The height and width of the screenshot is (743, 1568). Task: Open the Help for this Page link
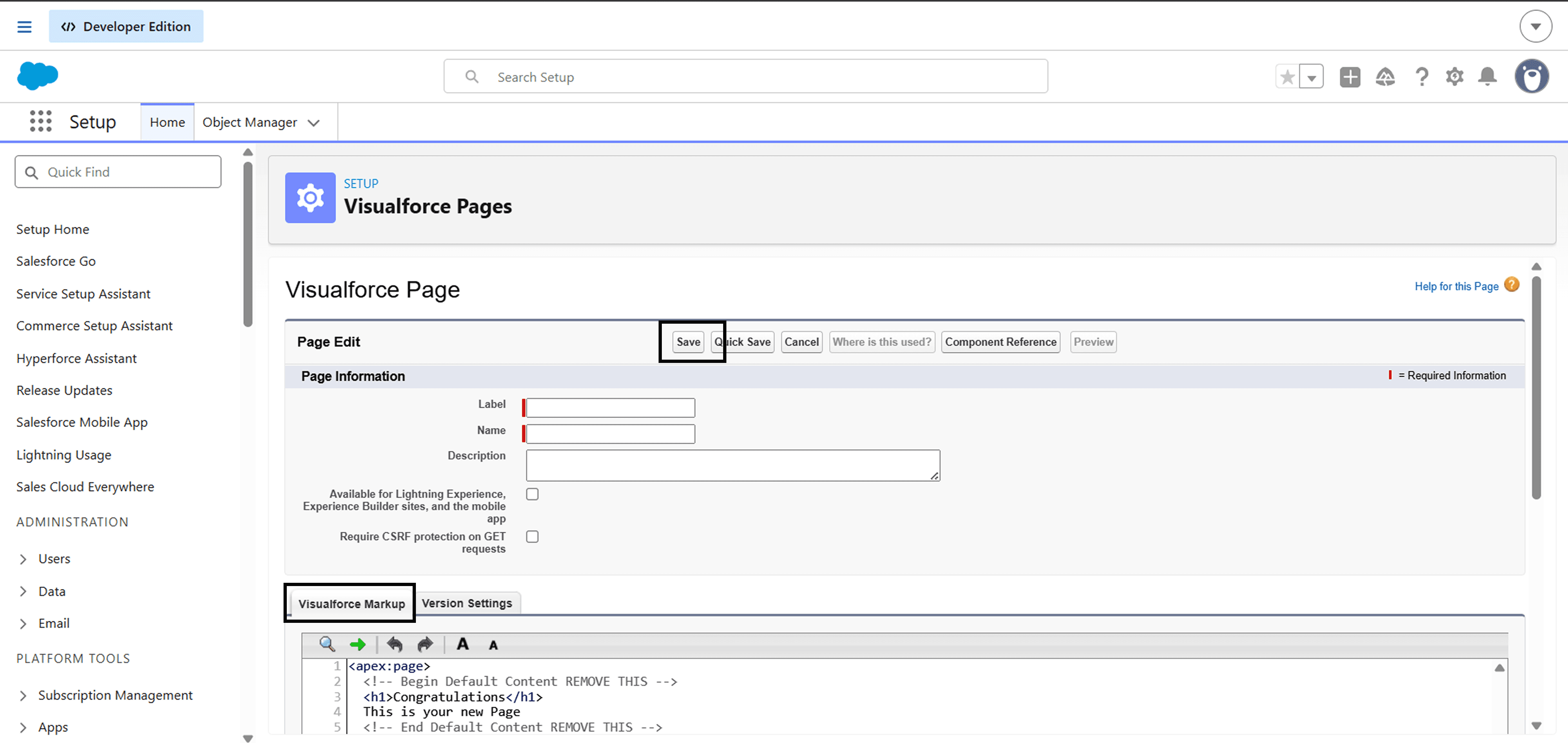pyautogui.click(x=1456, y=286)
